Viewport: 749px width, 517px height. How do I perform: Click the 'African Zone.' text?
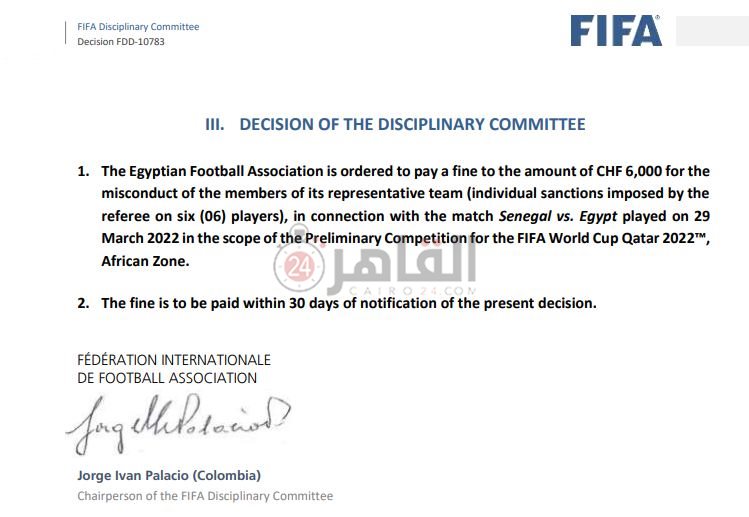[145, 260]
